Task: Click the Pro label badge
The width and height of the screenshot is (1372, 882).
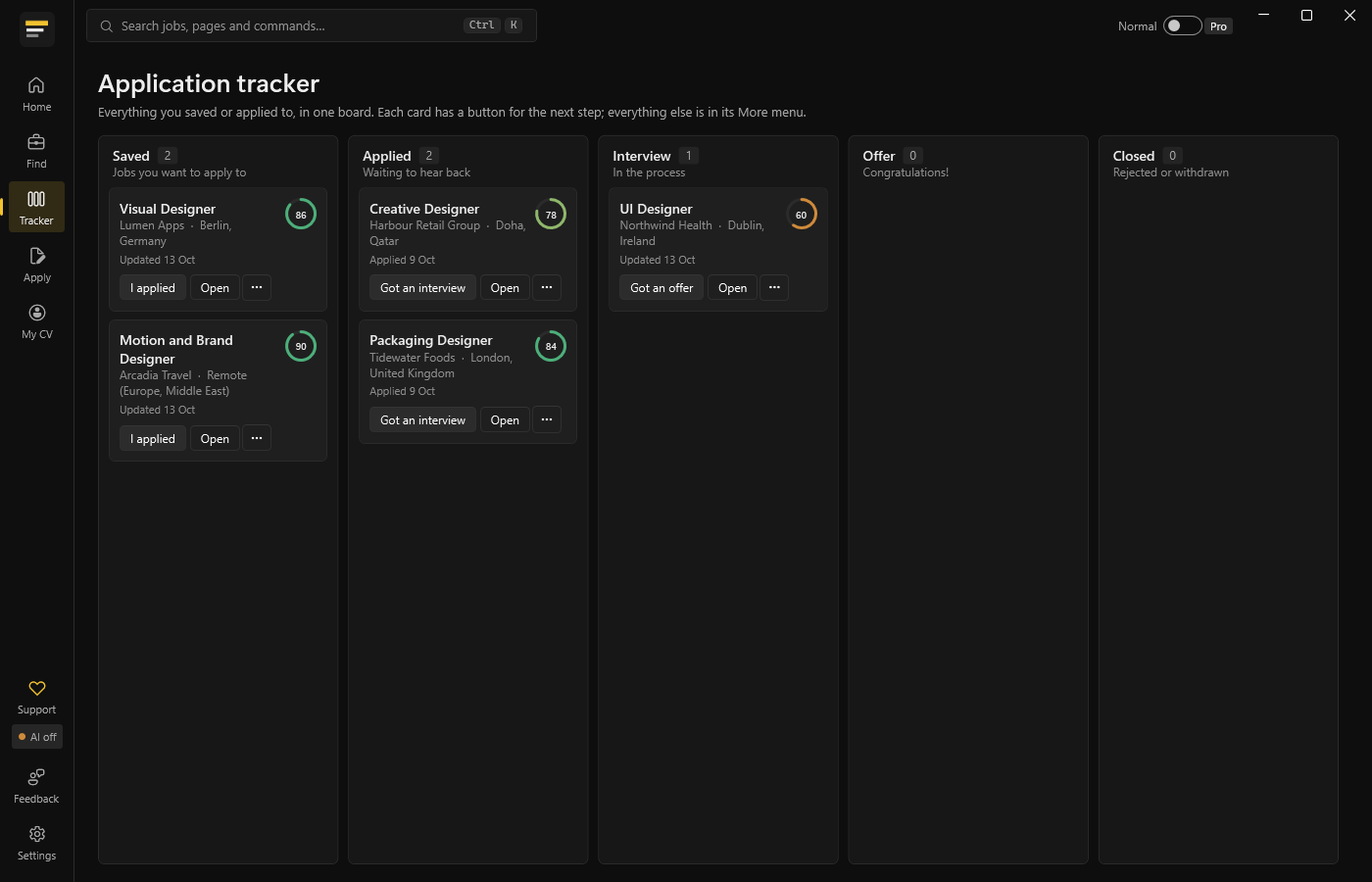Action: [x=1218, y=26]
